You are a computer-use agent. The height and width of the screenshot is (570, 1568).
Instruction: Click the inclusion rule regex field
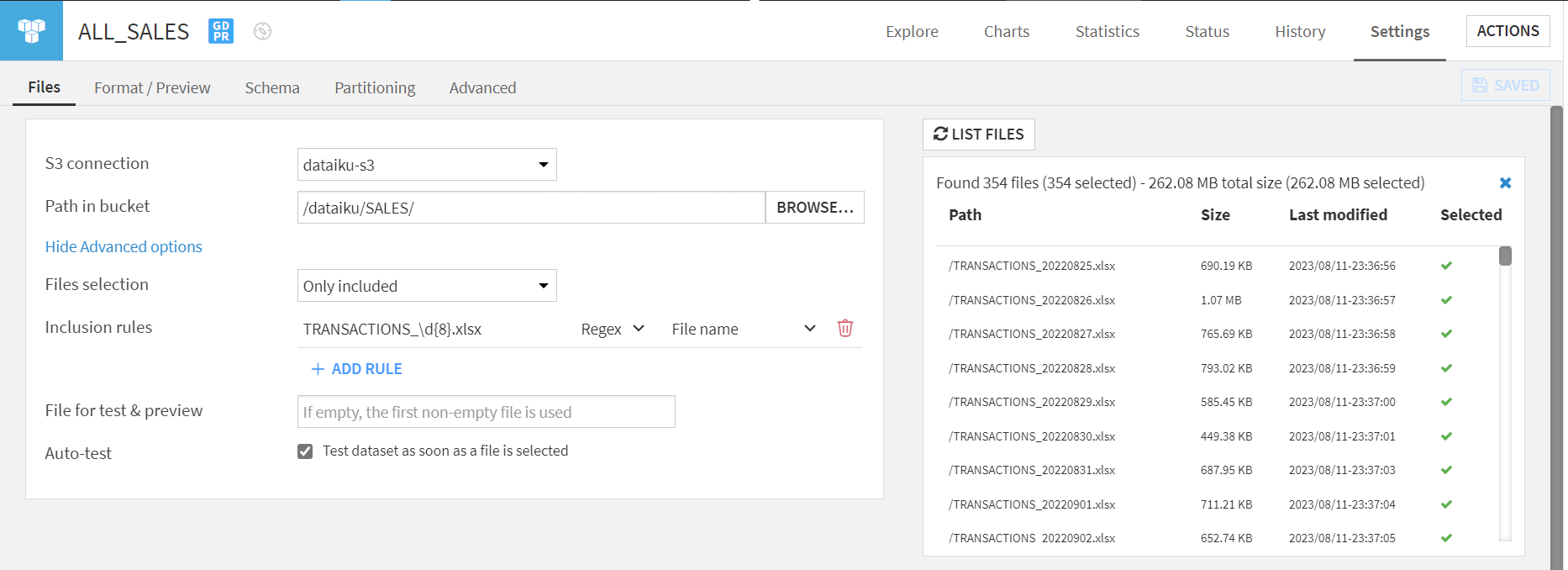(x=433, y=329)
